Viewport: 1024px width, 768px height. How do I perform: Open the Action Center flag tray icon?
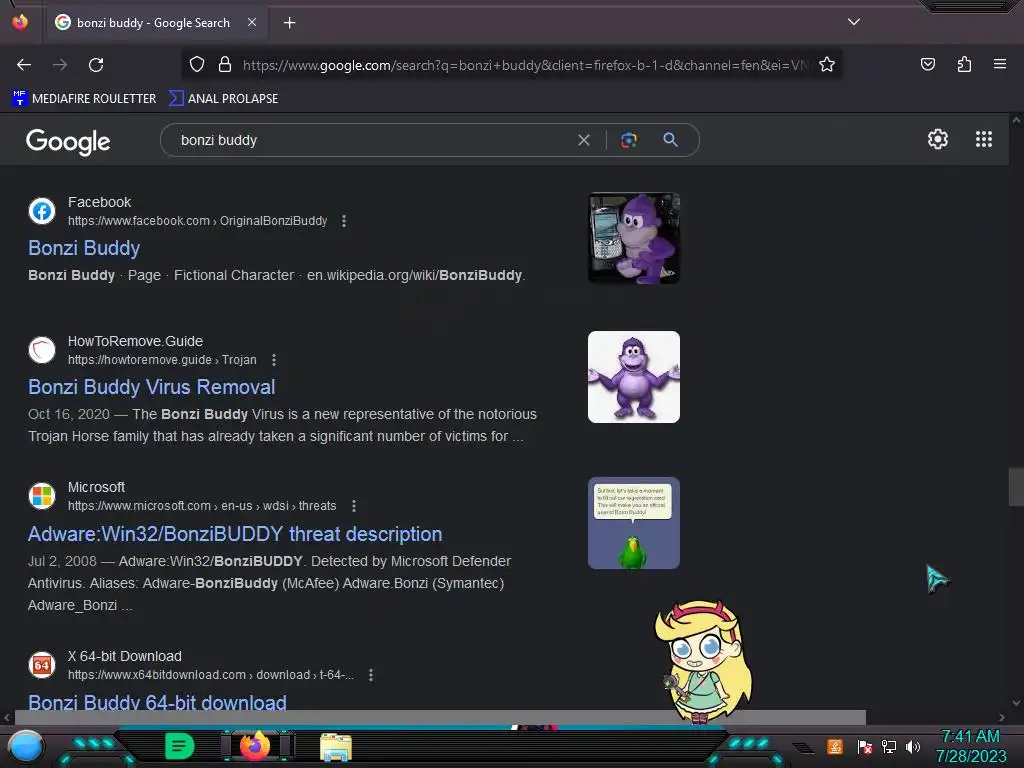[x=864, y=746]
